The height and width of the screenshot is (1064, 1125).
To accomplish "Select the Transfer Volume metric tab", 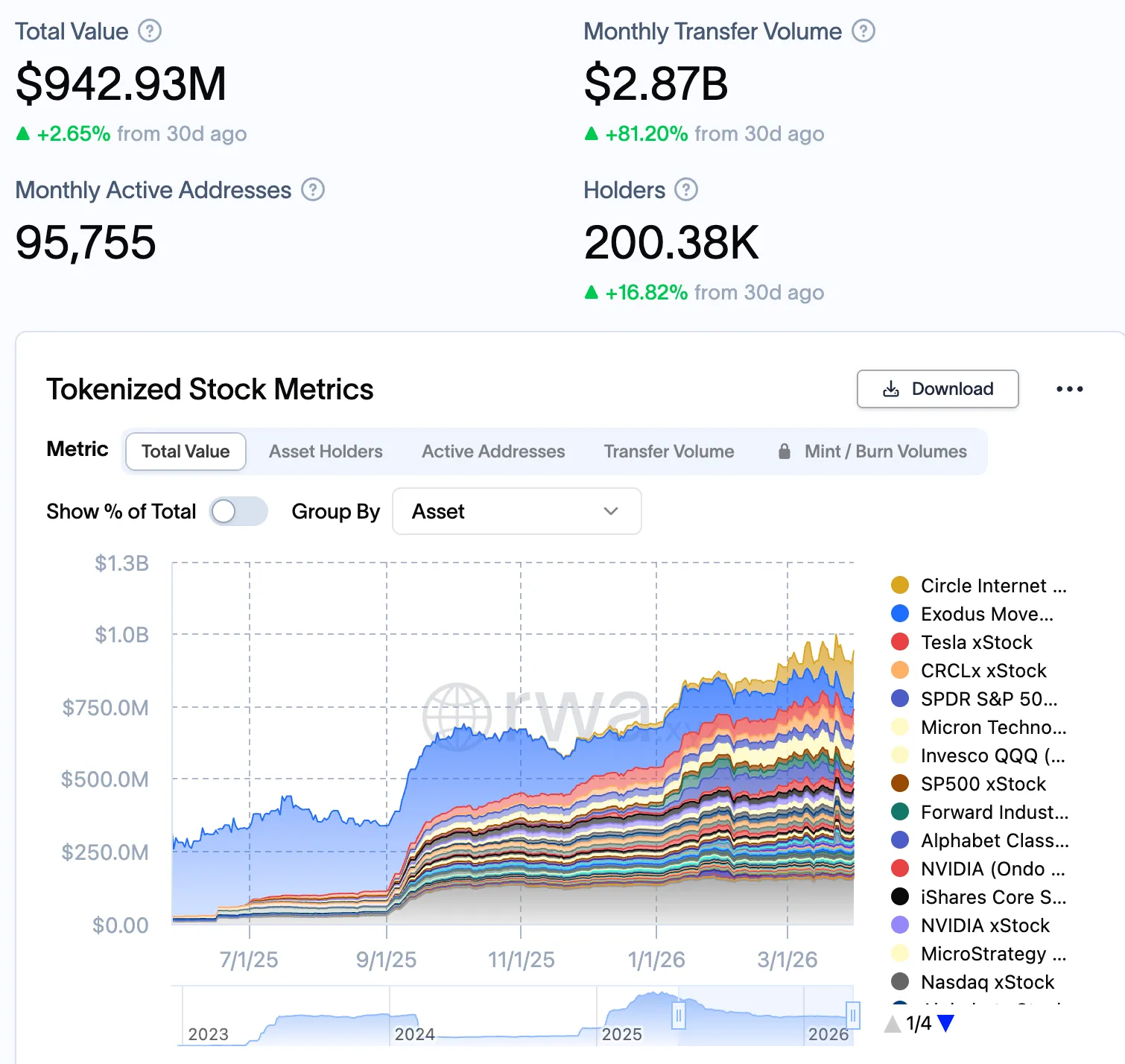I will coord(668,452).
